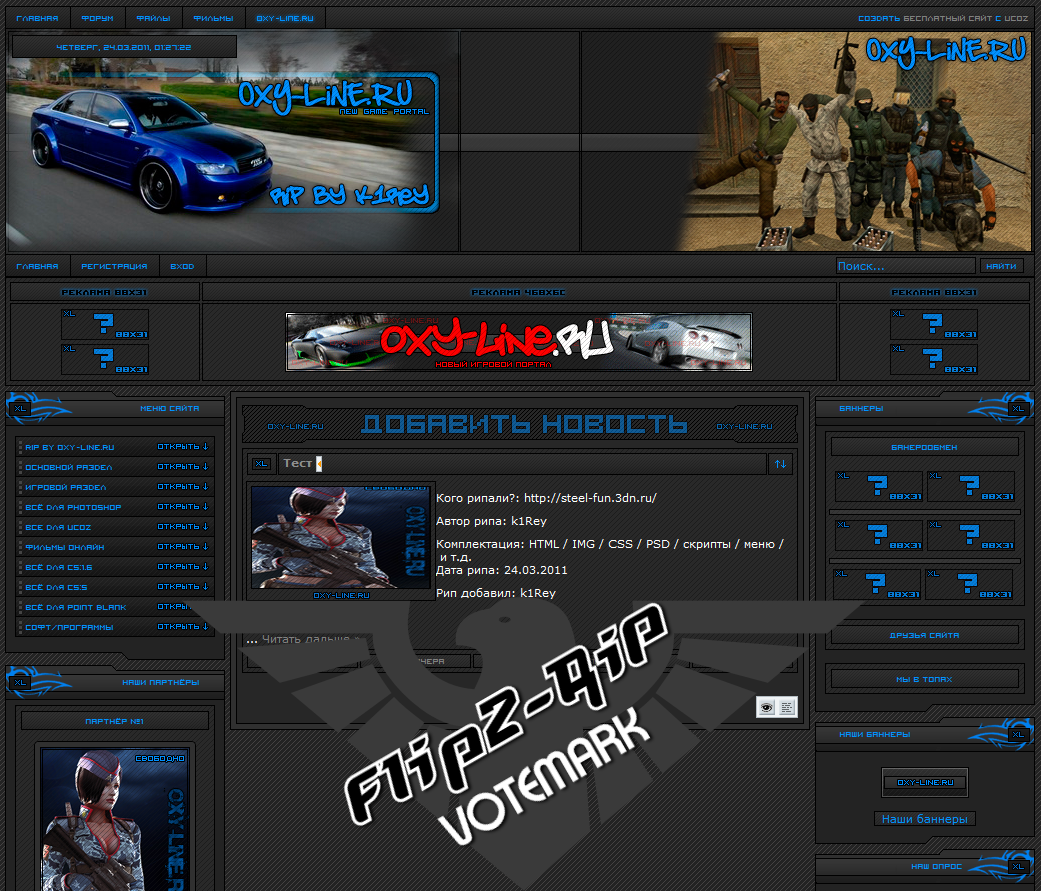
Task: Click third-row left Банерообмен 88x31 placeholder
Action: [x=876, y=584]
